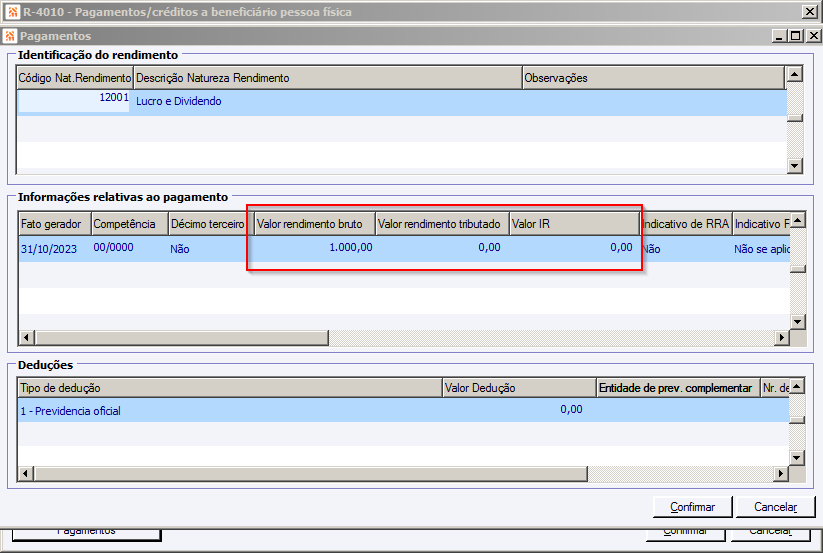This screenshot has height=553, width=823.
Task: Click the gross value cell 1.000,00
Action: [x=314, y=248]
